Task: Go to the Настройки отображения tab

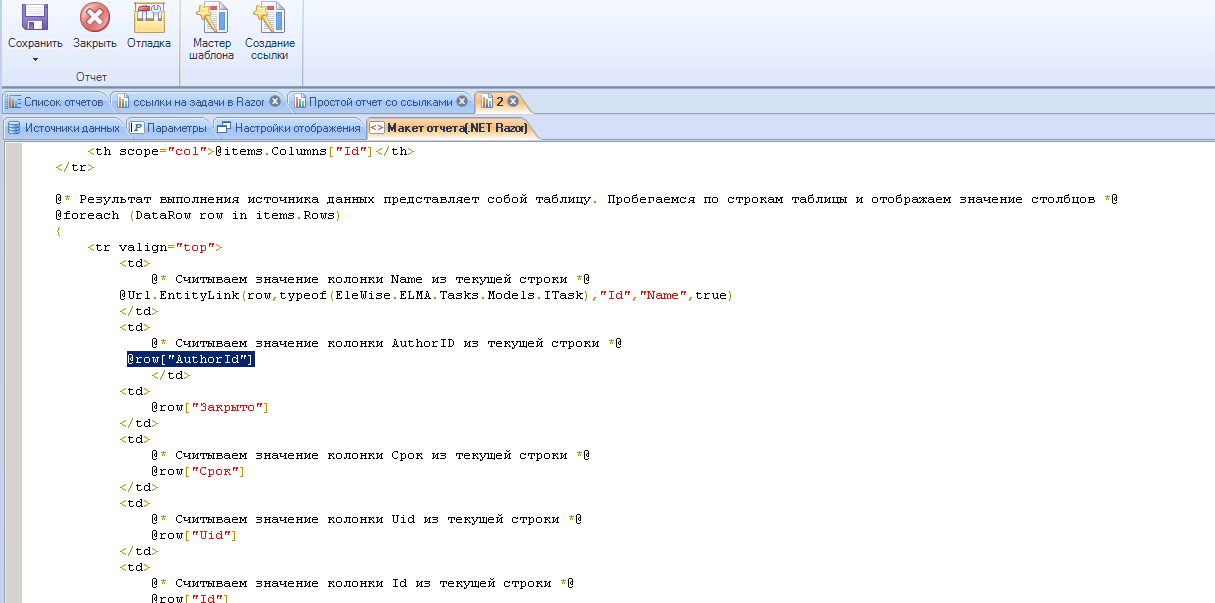Action: tap(289, 128)
